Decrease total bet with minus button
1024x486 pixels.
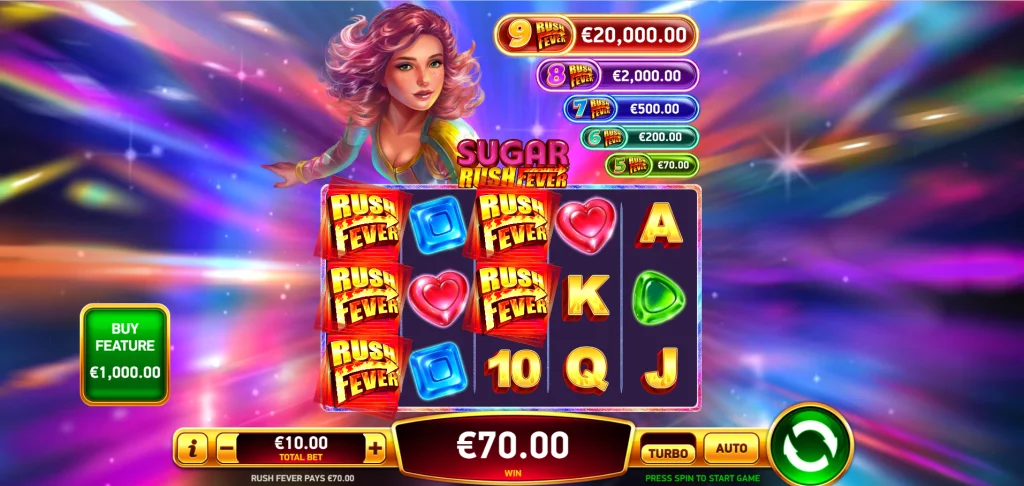226,449
